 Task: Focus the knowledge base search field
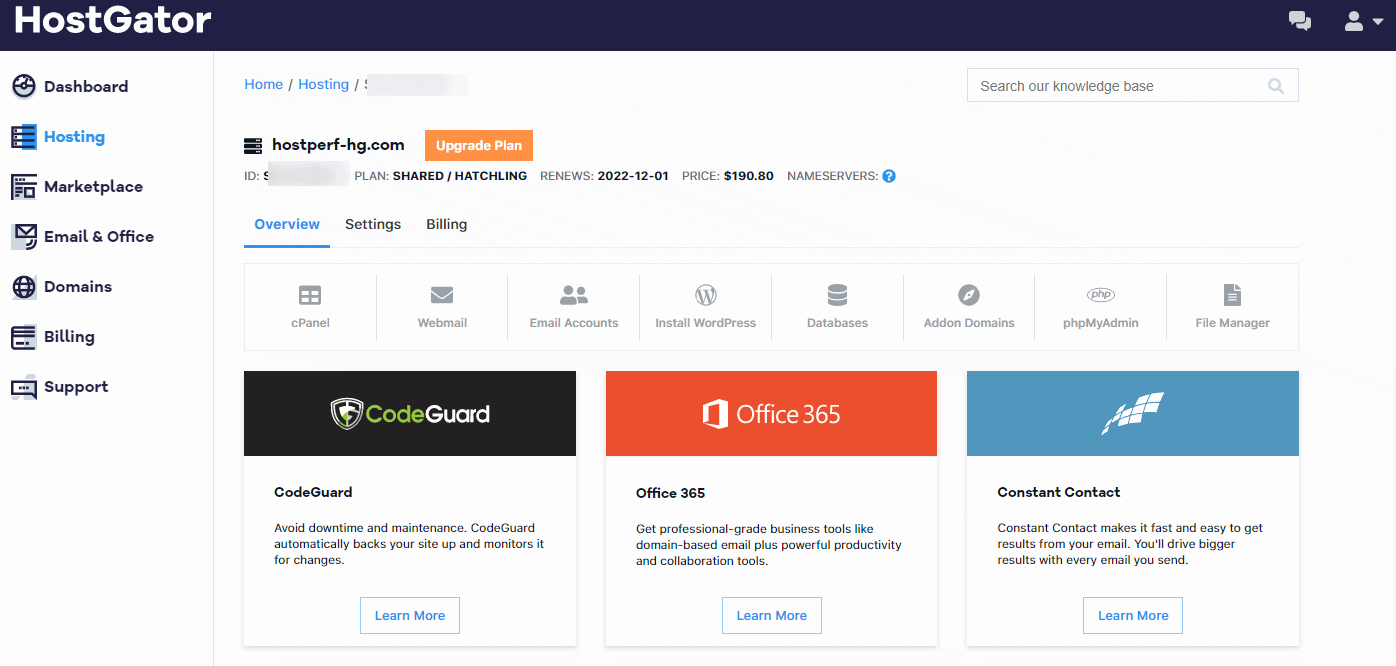click(1132, 86)
